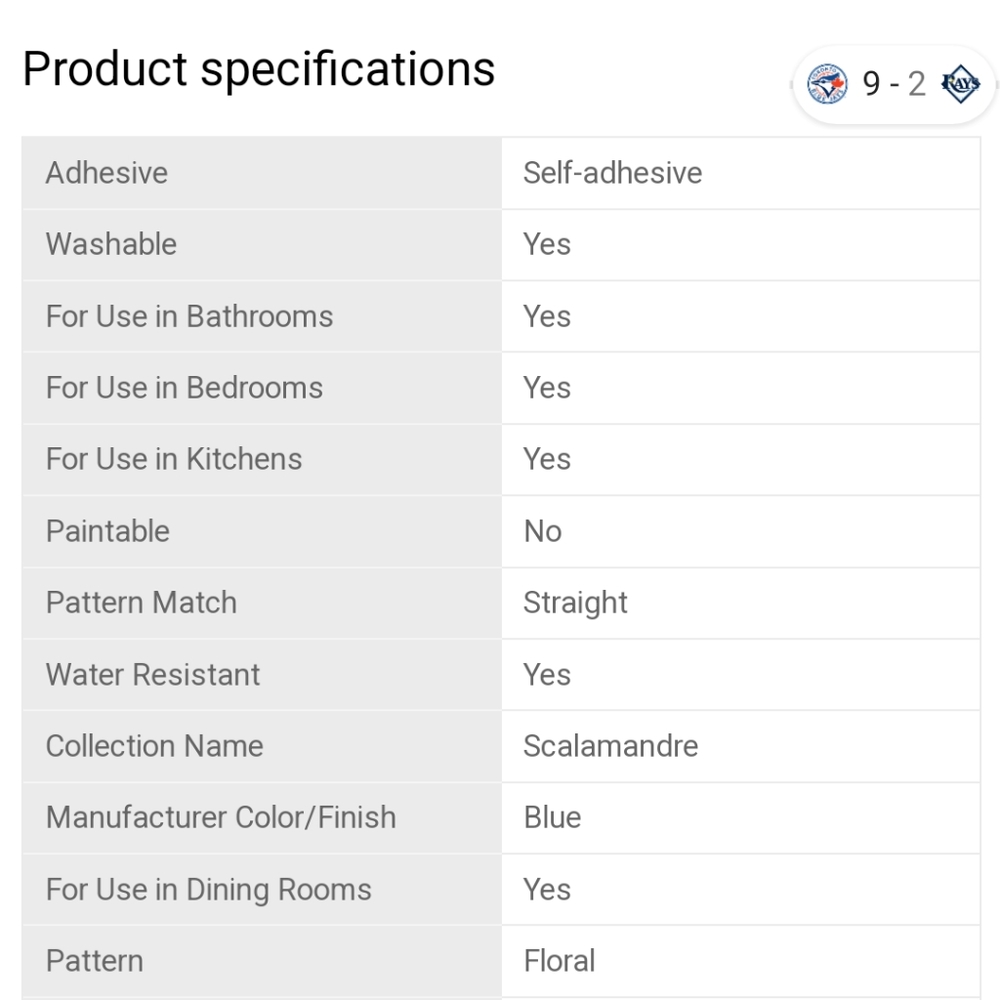The height and width of the screenshot is (1000, 1000).
Task: Tap the Floral pattern value
Action: pyautogui.click(x=559, y=961)
